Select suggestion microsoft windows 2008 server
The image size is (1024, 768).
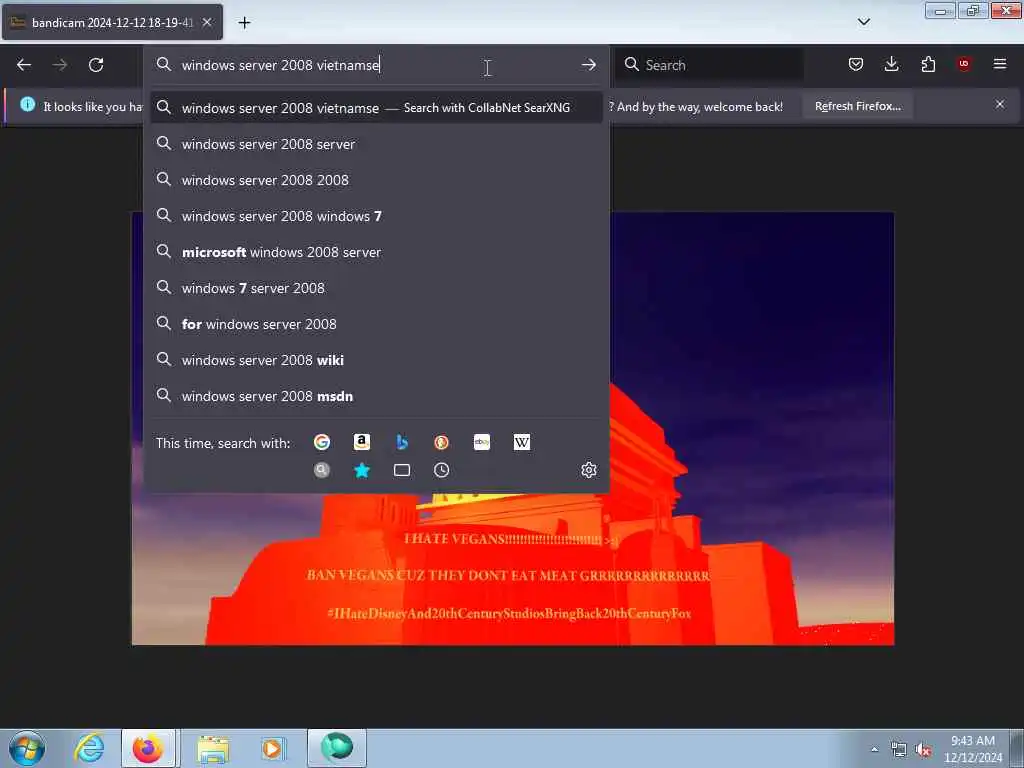pos(376,251)
